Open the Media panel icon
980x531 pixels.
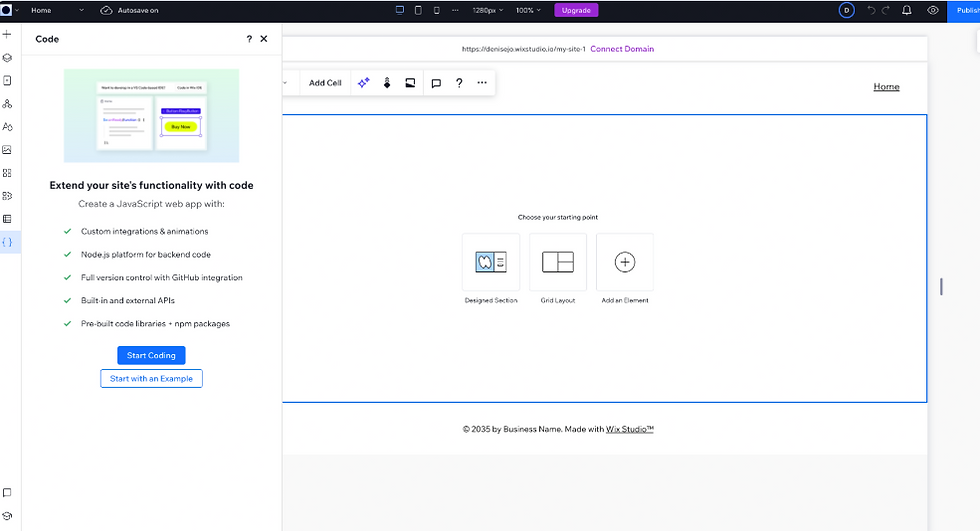[7, 150]
